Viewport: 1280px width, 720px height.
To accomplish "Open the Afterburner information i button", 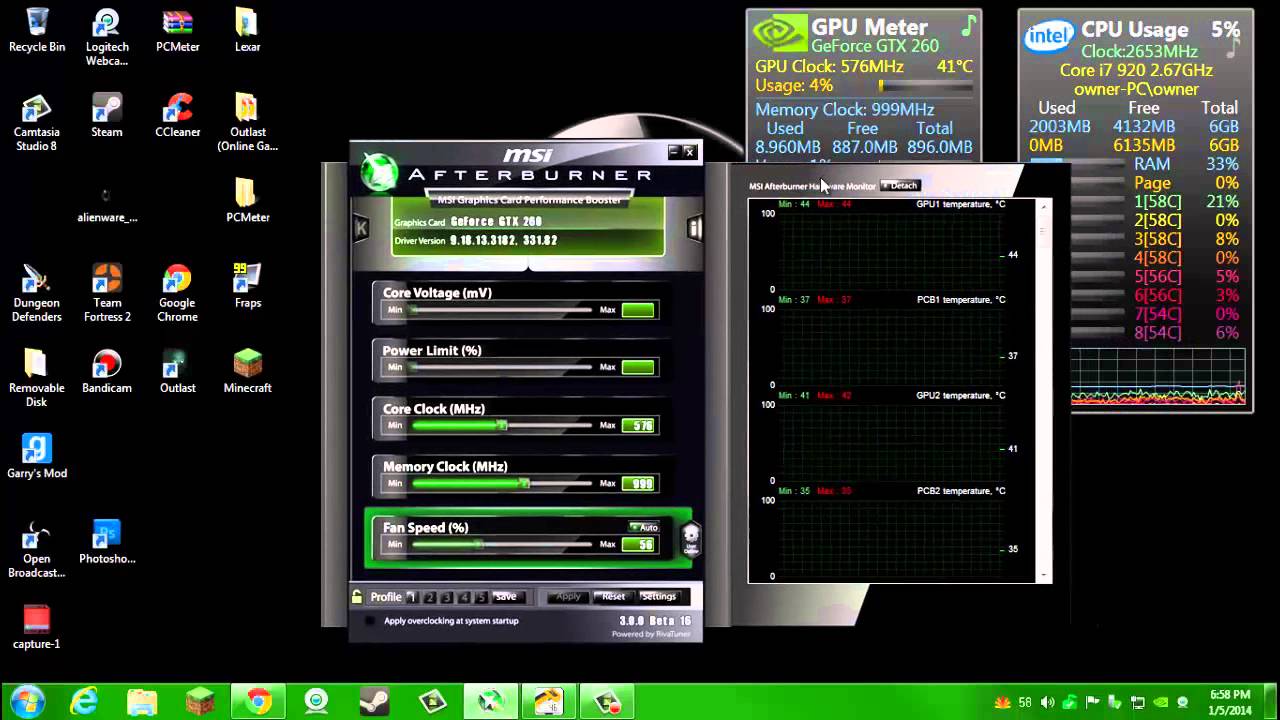I will [x=694, y=228].
